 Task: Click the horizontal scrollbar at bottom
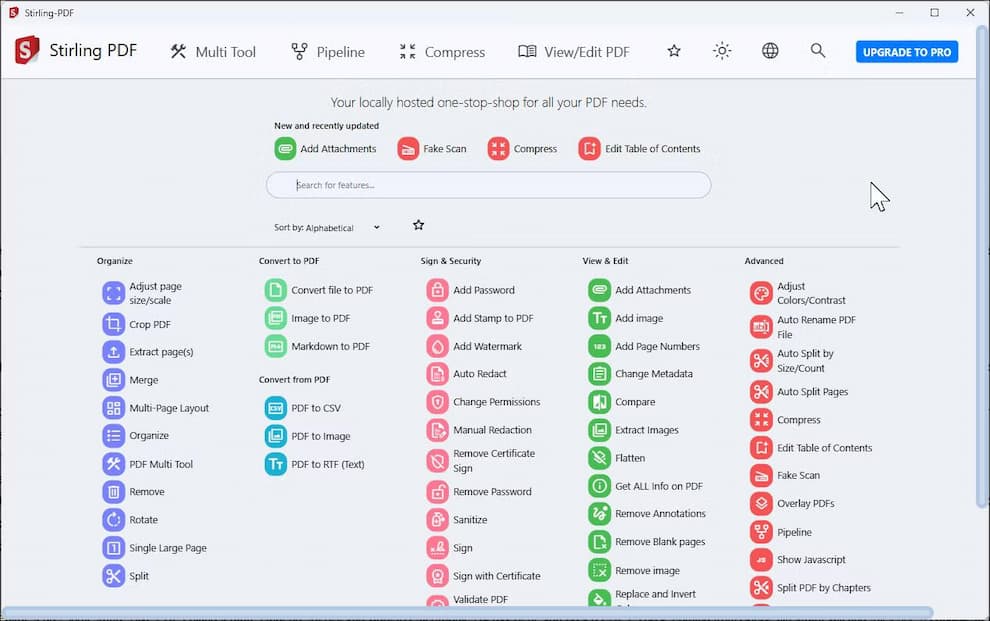[467, 612]
